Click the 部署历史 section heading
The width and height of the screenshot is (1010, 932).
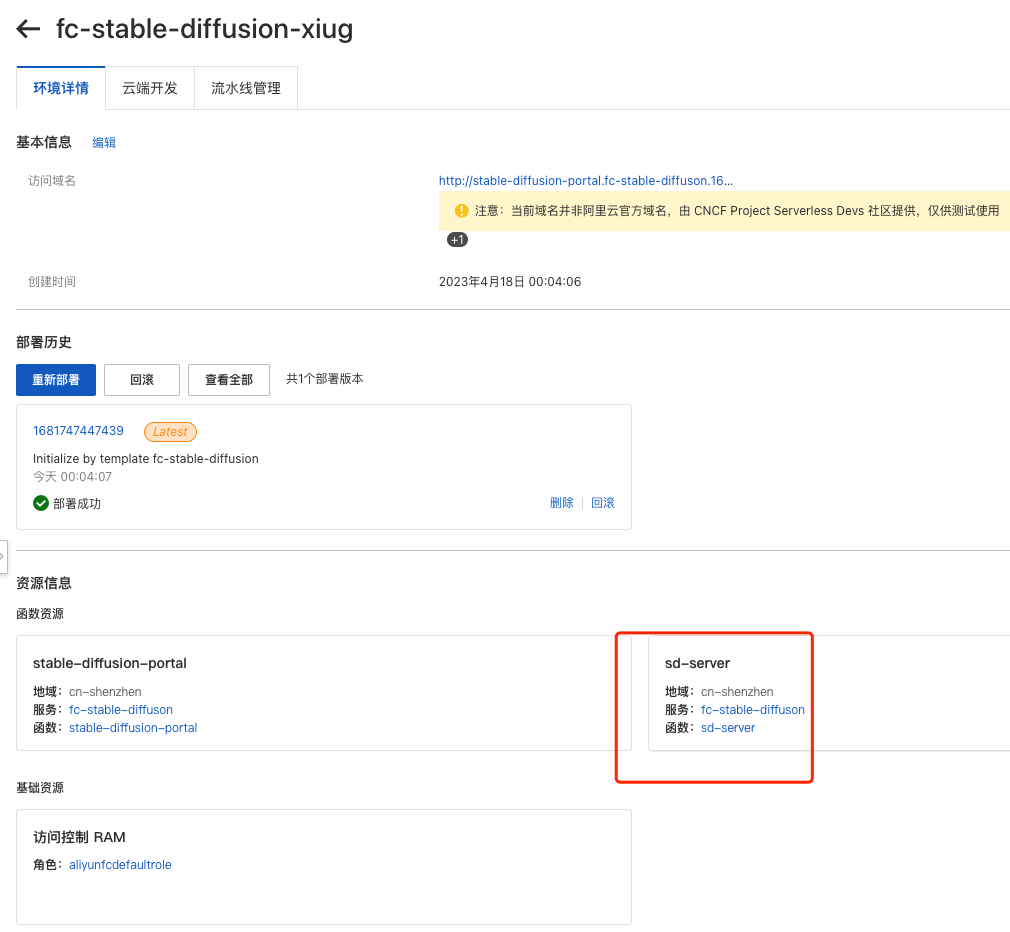click(x=44, y=342)
